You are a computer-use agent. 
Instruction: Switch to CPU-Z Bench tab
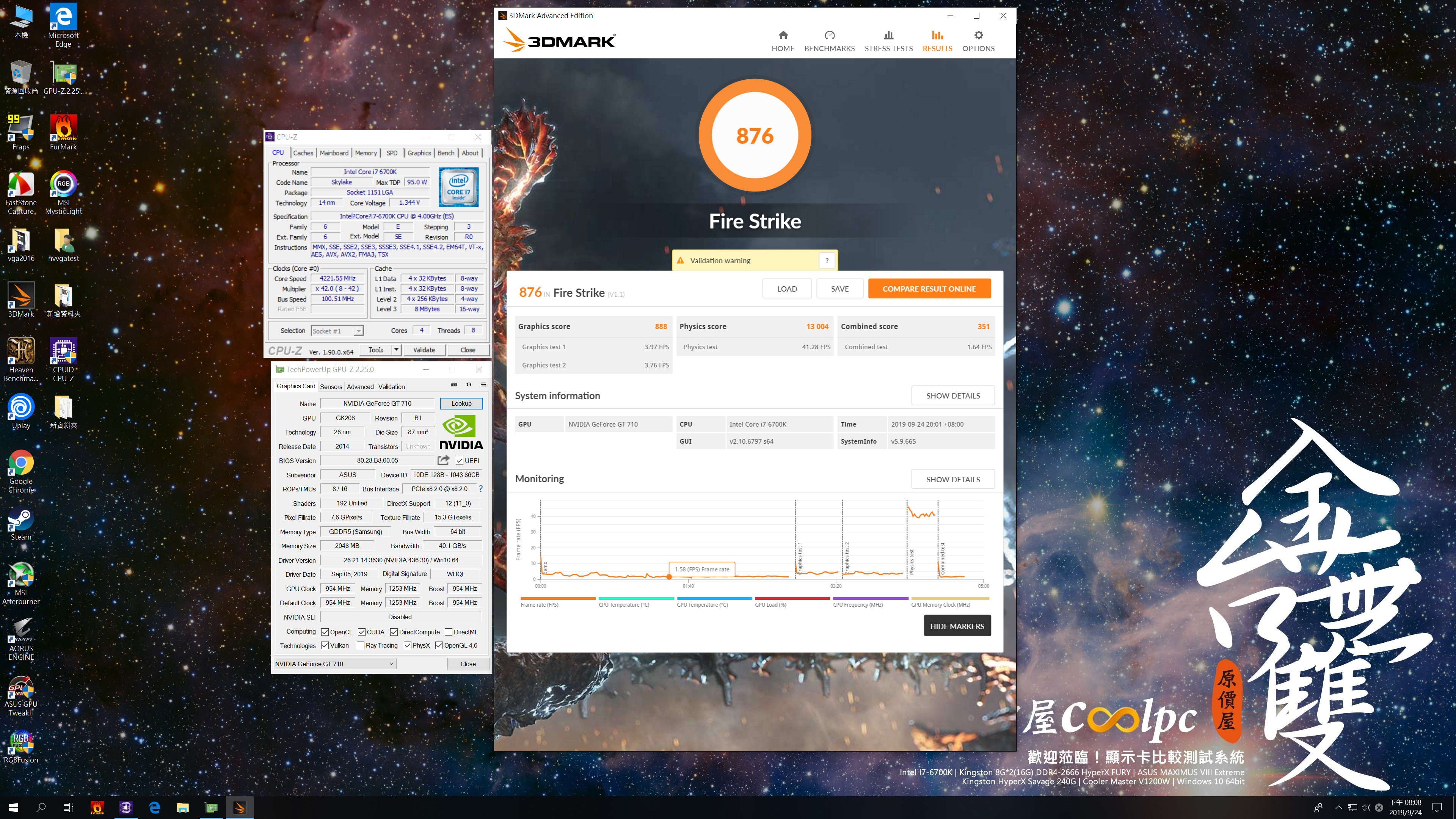(x=446, y=152)
